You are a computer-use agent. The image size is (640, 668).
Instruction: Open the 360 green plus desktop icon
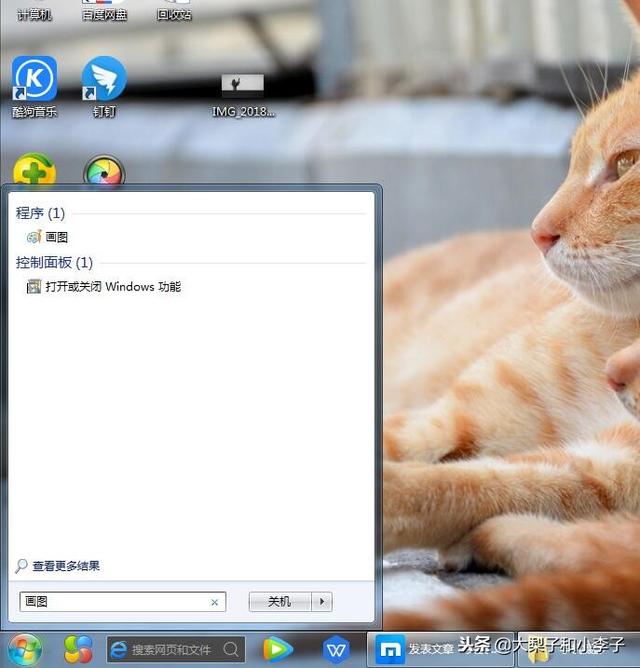34,172
